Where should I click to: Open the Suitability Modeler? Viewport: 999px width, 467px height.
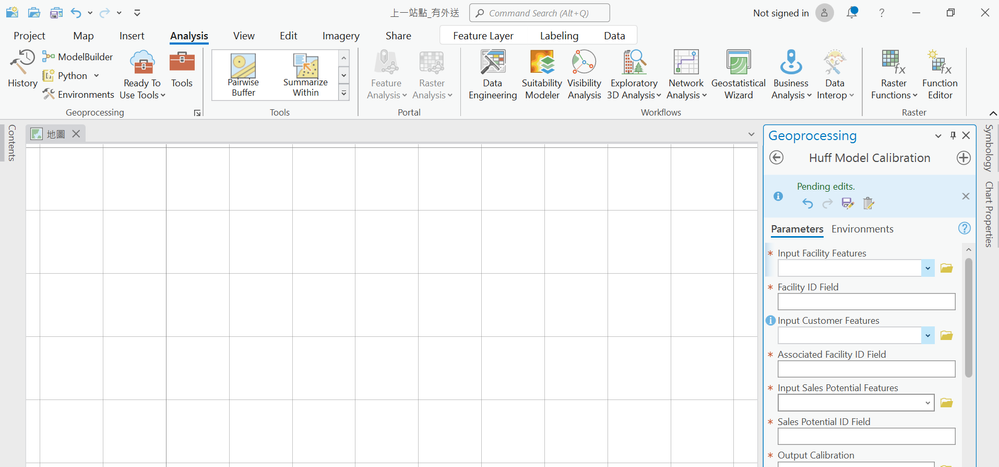pyautogui.click(x=542, y=75)
